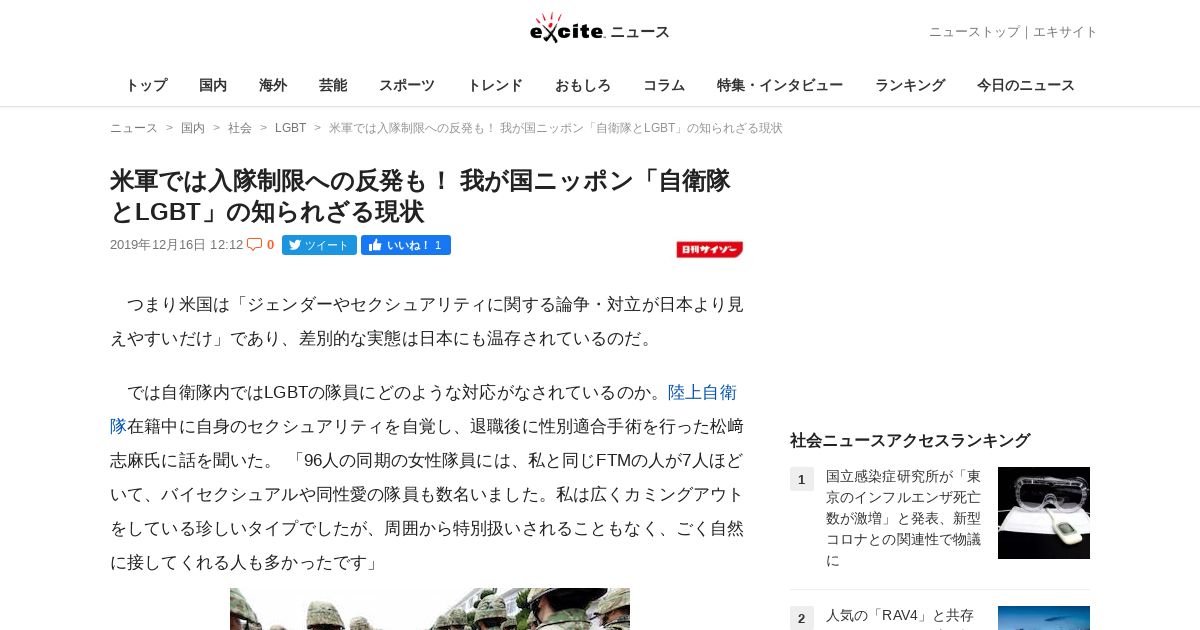This screenshot has width=1200, height=630.
Task: Click the ニュース breadcrumb link
Action: [x=134, y=128]
